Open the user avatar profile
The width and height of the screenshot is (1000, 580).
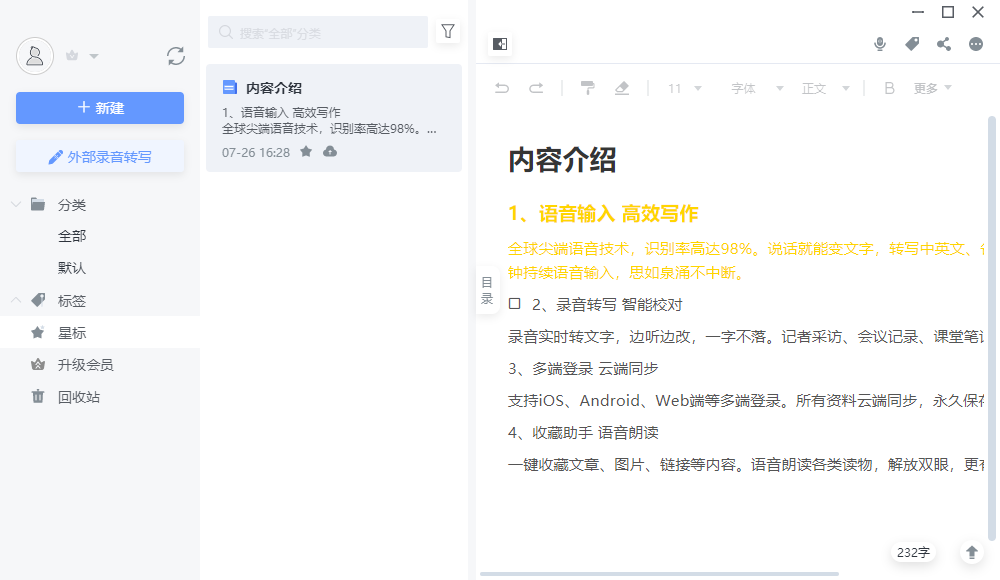[34, 56]
